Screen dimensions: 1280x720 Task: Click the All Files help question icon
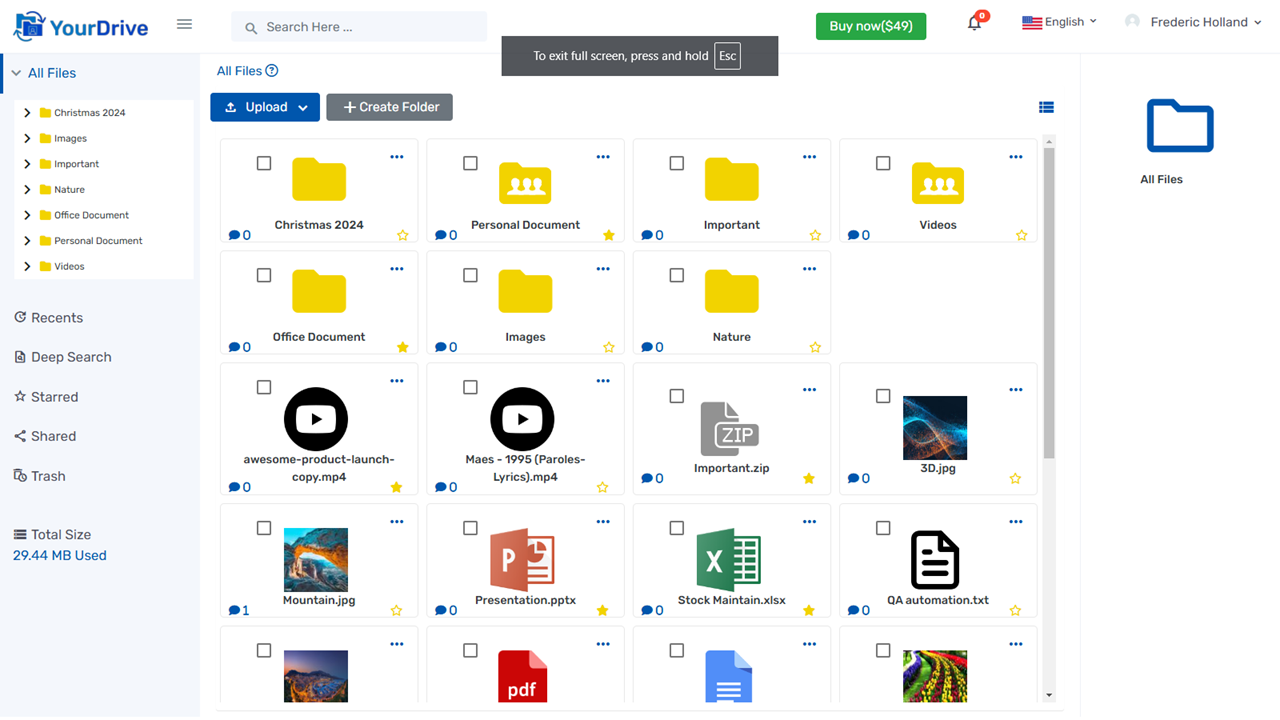click(272, 71)
